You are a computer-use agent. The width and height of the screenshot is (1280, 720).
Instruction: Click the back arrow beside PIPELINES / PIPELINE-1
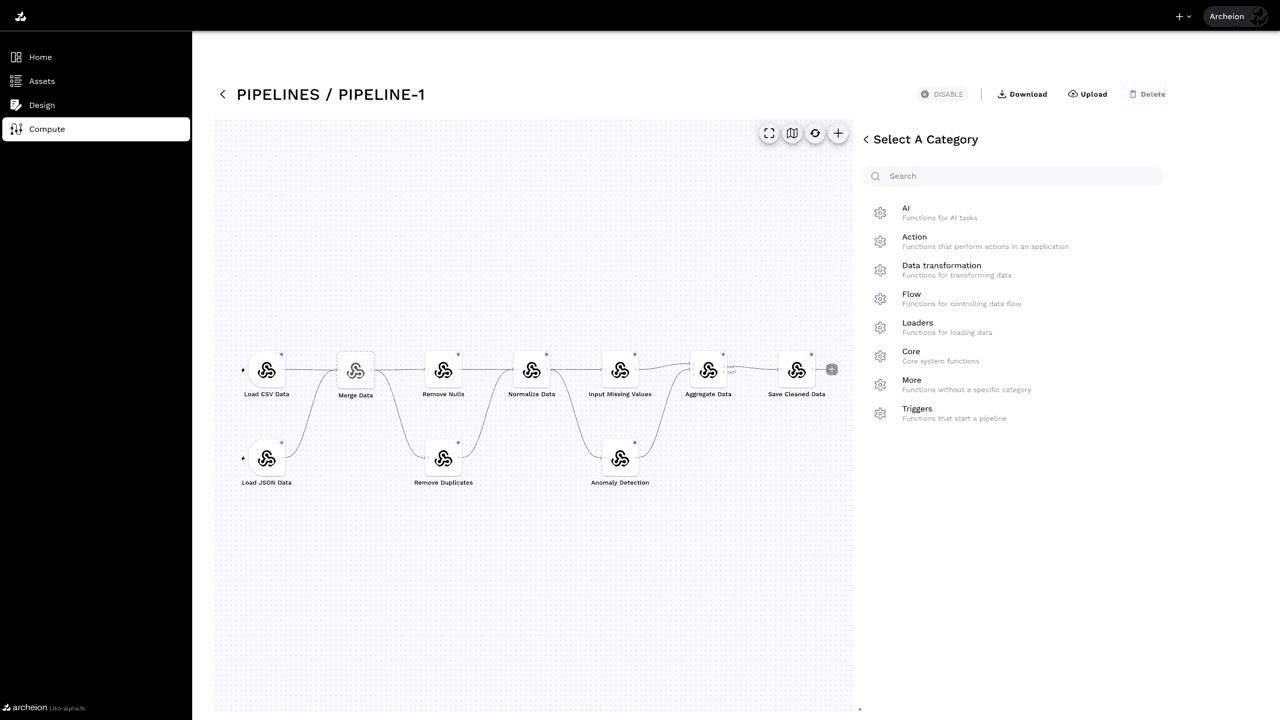222,94
